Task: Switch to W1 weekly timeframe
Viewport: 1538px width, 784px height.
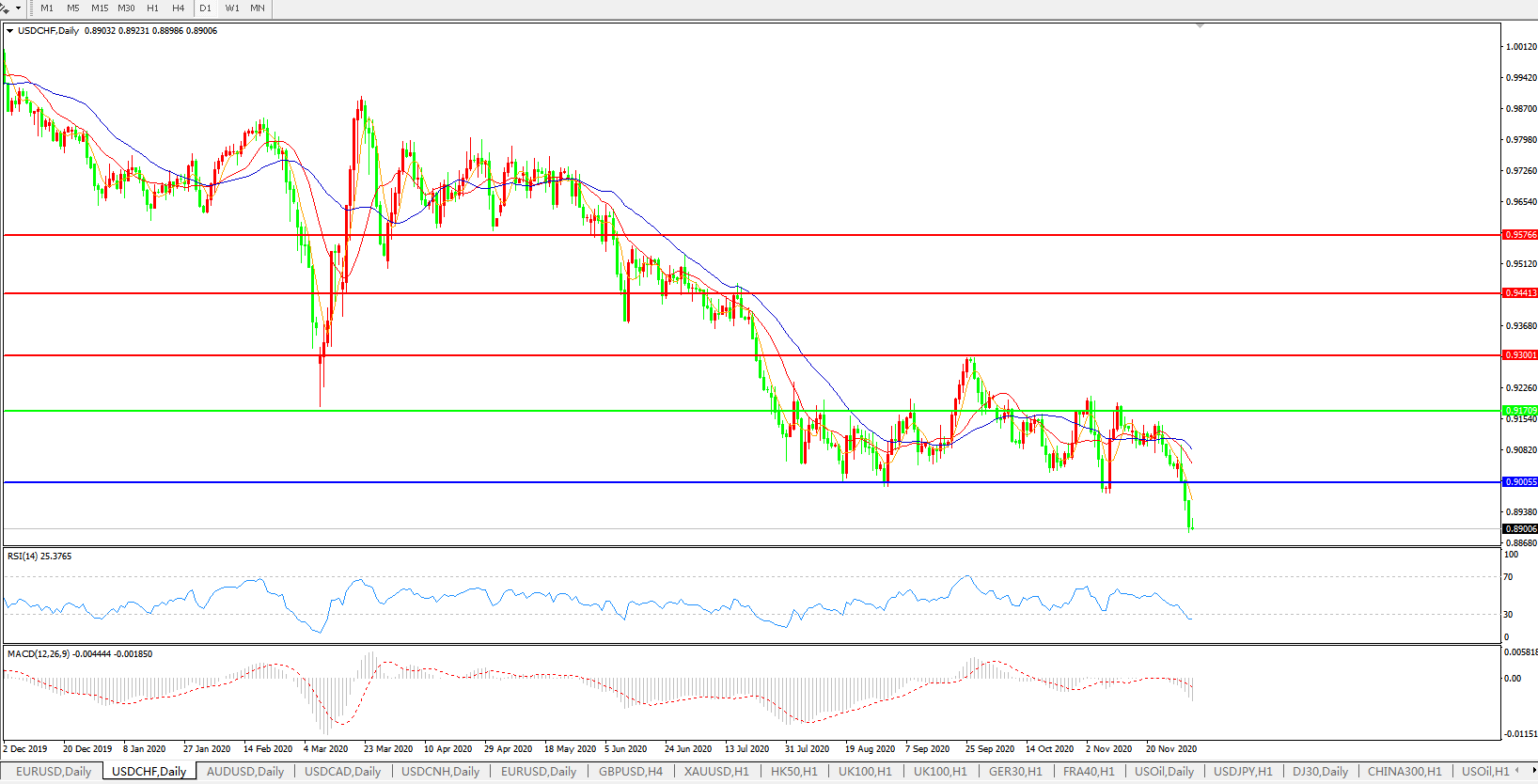Action: pyautogui.click(x=232, y=8)
